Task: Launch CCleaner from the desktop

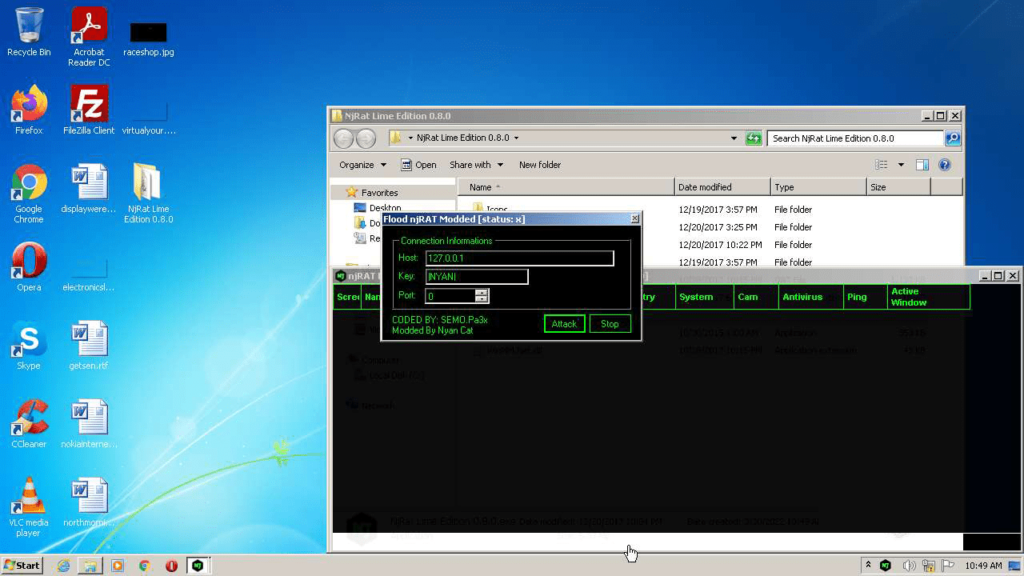Action: pyautogui.click(x=29, y=423)
